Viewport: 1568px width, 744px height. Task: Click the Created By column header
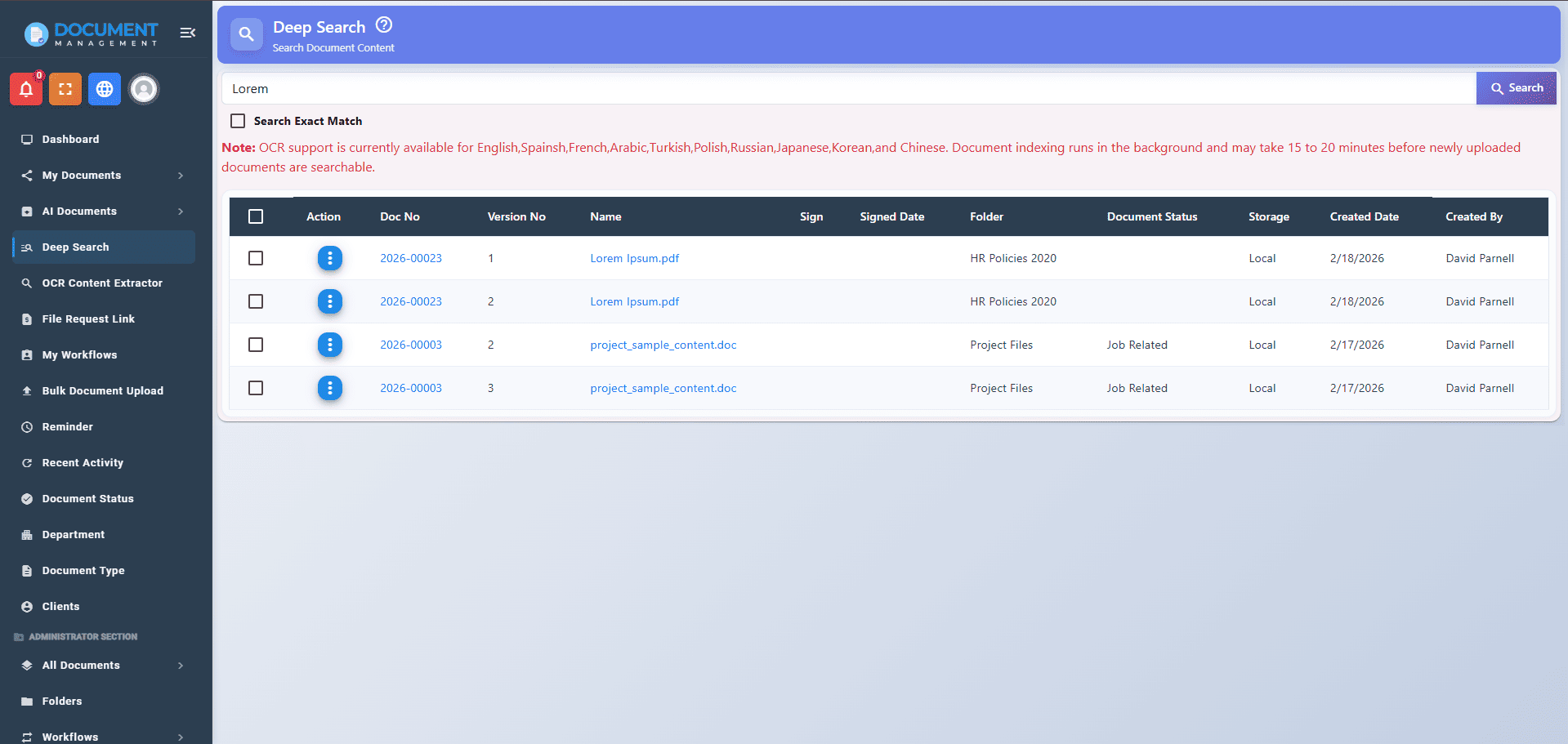pyautogui.click(x=1474, y=216)
